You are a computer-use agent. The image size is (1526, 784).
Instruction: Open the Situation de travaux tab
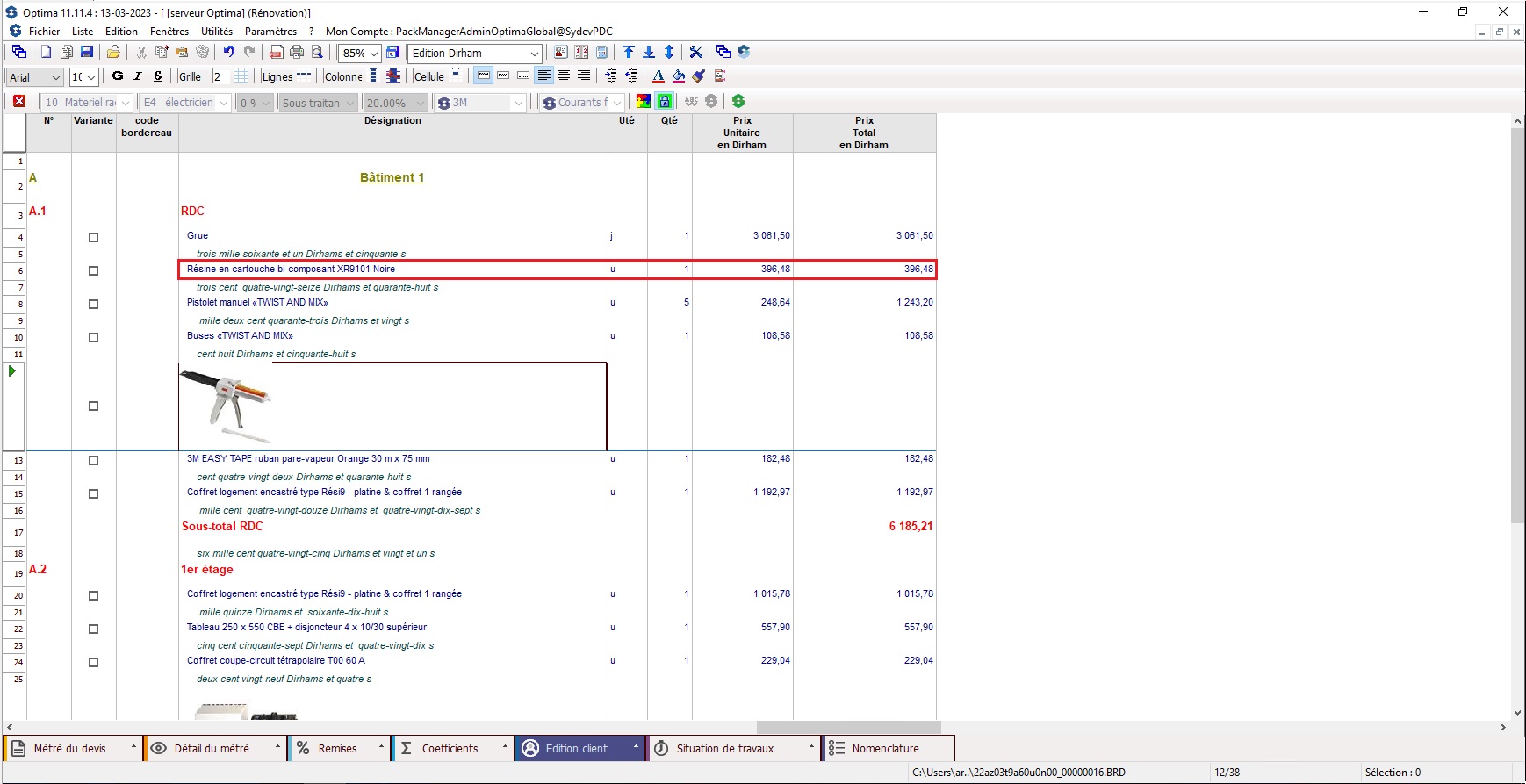[724, 749]
